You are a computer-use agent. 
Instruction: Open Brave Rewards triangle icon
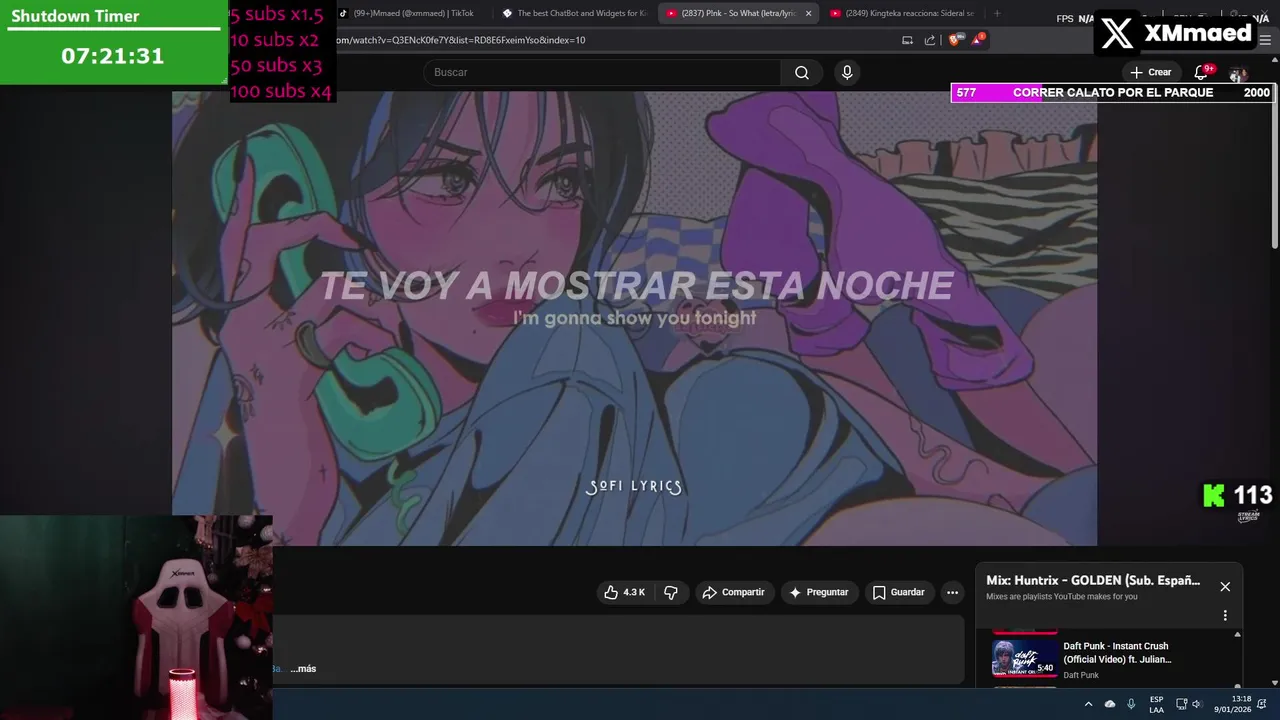pos(978,40)
